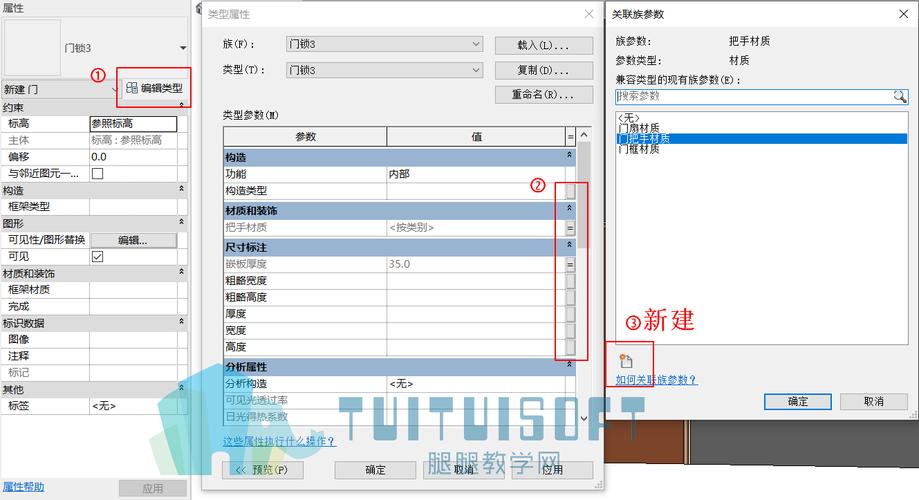Click the 载入(L)... button
The image size is (919, 500).
544,45
